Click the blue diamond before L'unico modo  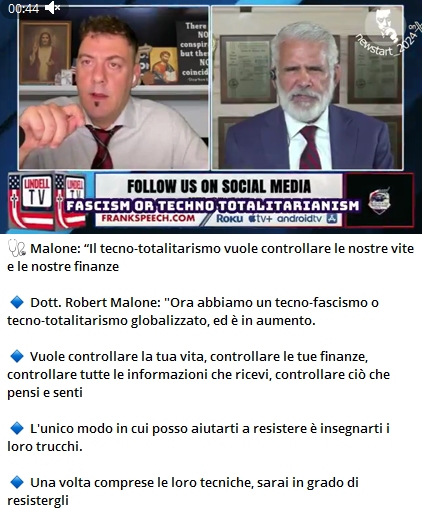pos(16,428)
